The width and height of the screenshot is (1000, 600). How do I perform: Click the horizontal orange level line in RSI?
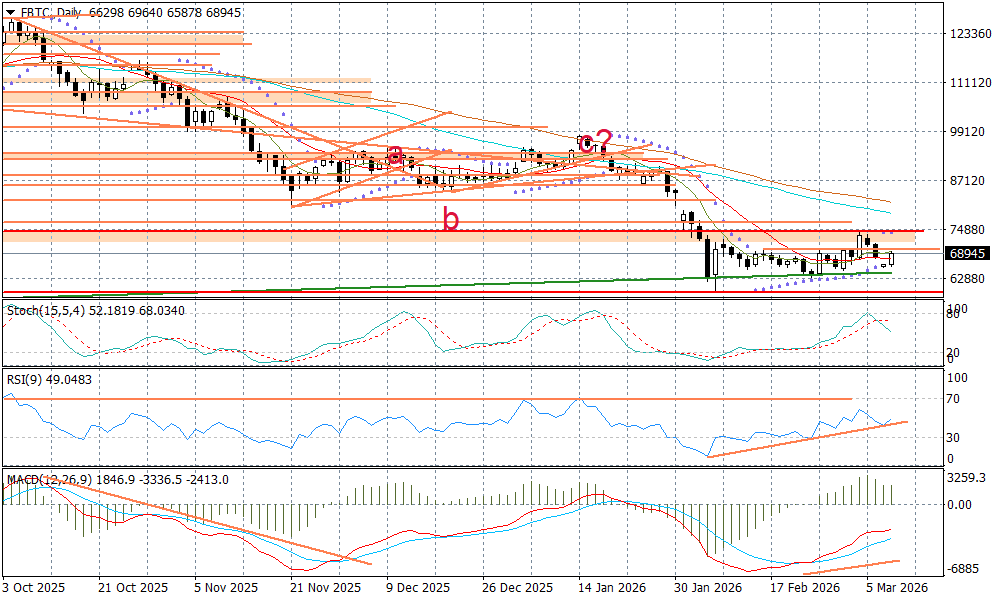coord(400,399)
